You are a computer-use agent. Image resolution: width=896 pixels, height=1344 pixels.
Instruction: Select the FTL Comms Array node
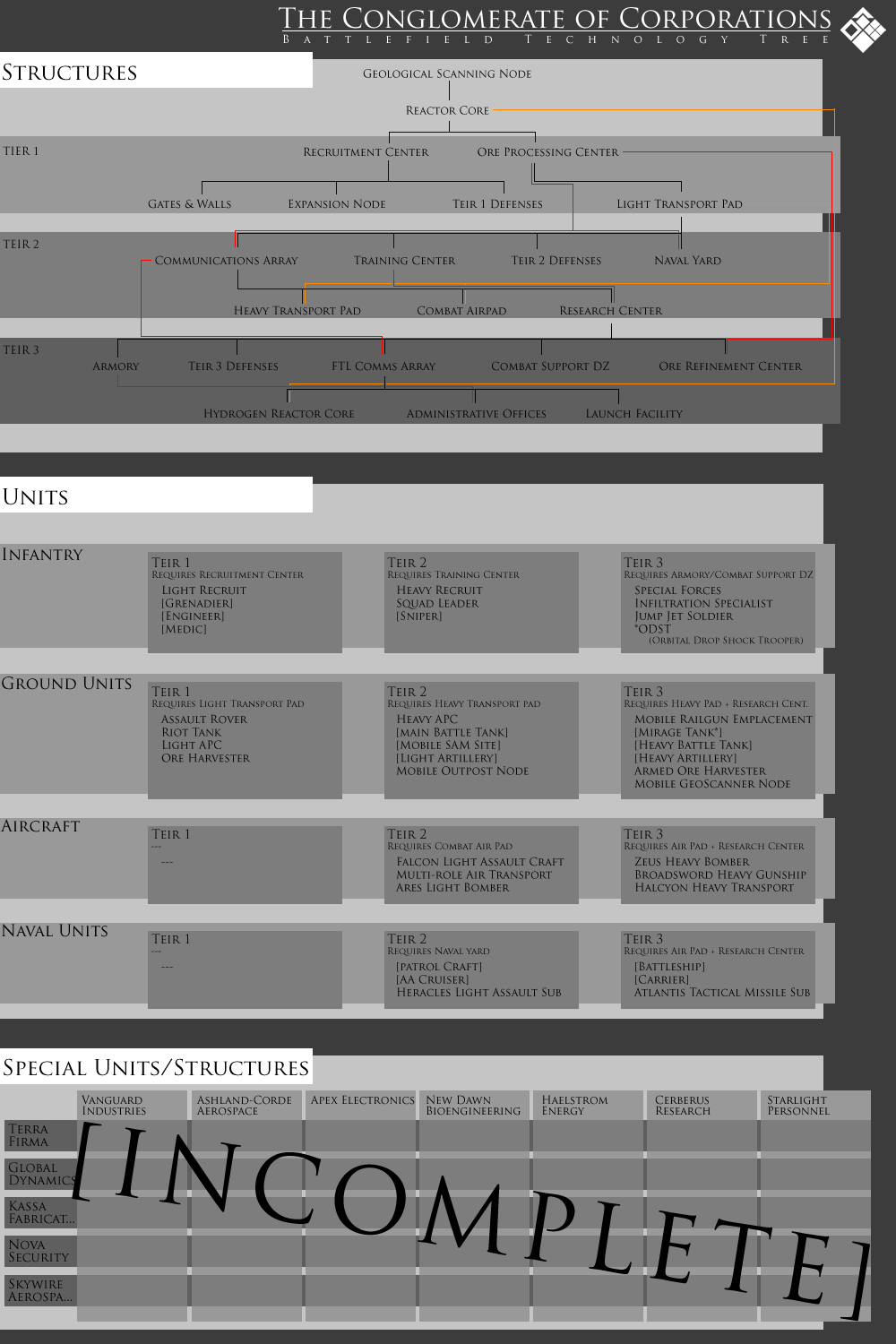383,366
